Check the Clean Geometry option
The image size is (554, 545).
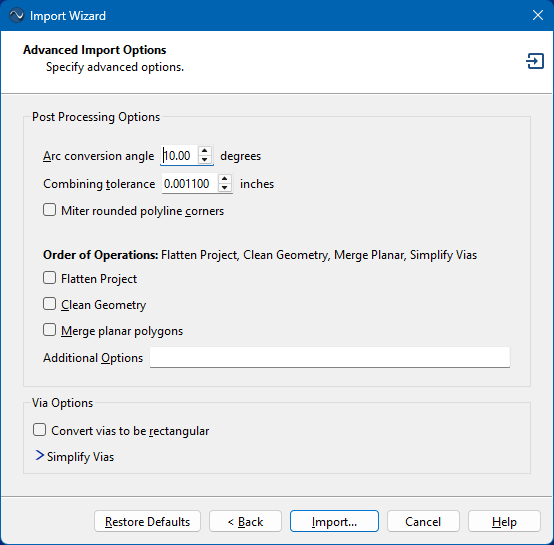pos(49,304)
